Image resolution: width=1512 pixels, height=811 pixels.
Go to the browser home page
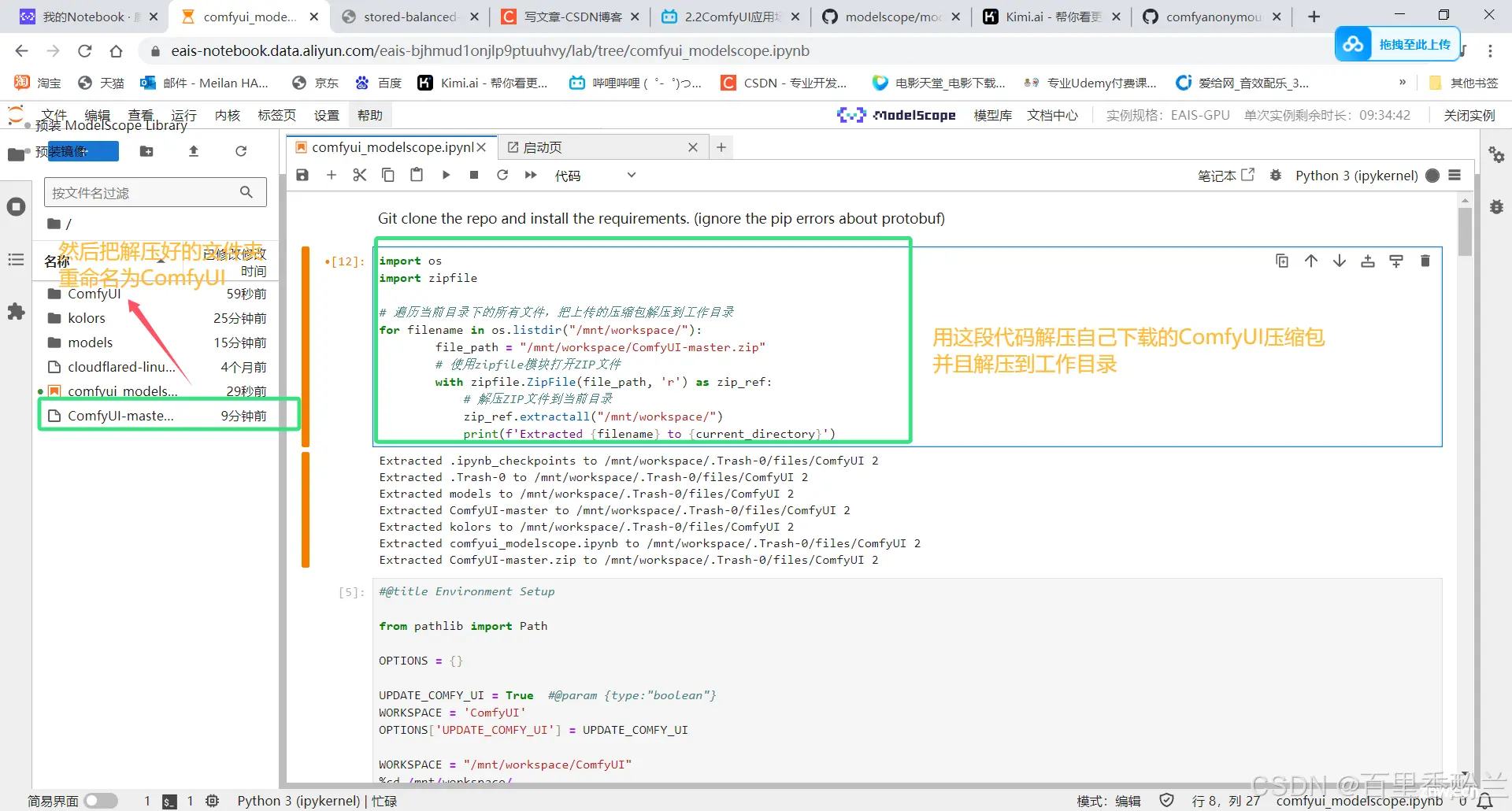pos(116,51)
